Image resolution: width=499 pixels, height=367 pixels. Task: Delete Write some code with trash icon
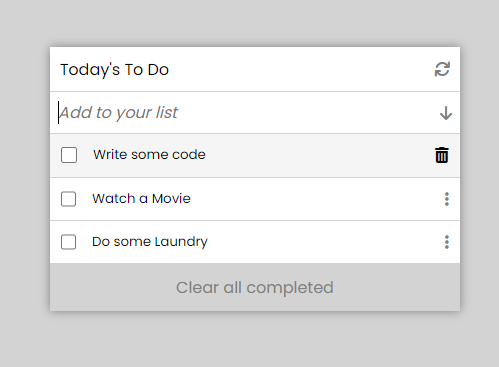click(442, 155)
